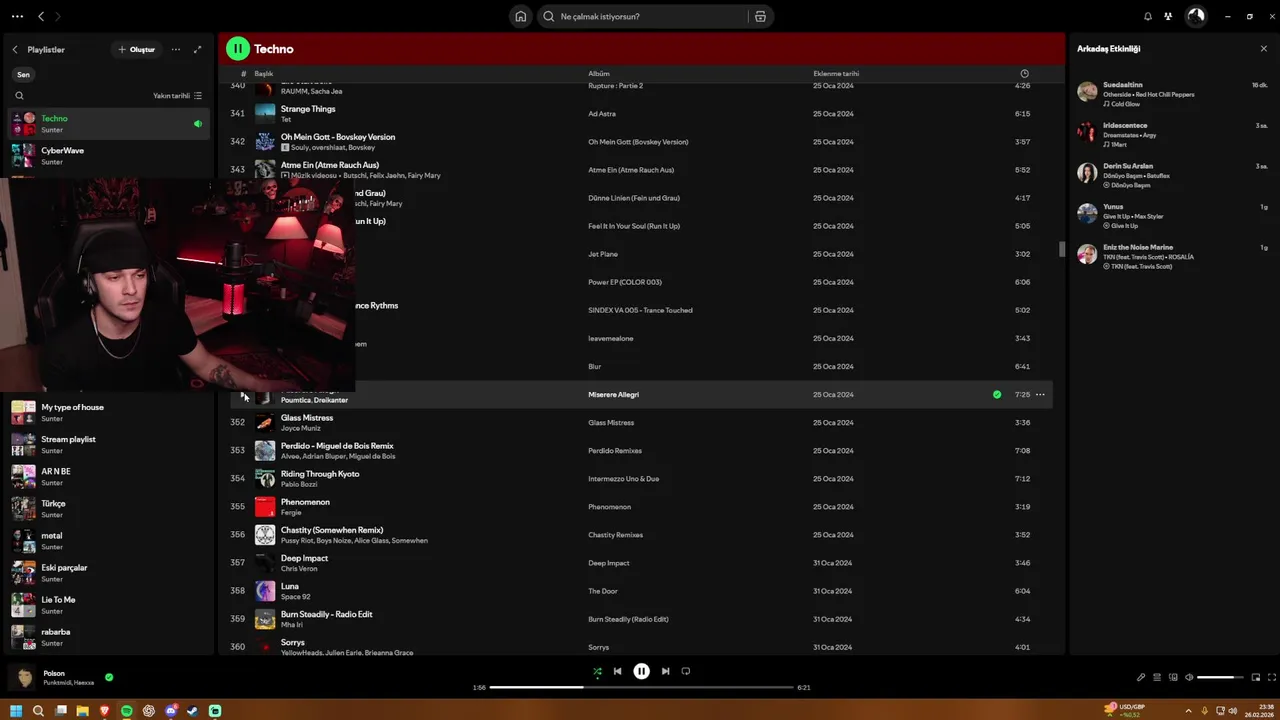Open 'My type of house' playlist
The height and width of the screenshot is (720, 1280).
[109, 412]
